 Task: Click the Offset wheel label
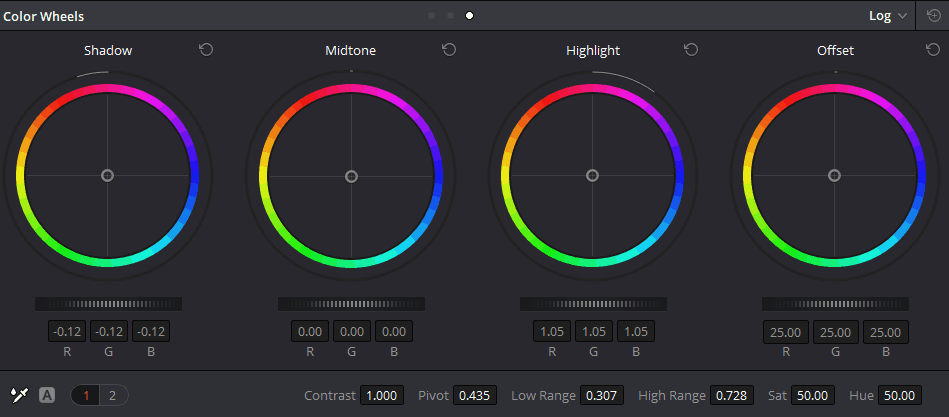point(835,51)
